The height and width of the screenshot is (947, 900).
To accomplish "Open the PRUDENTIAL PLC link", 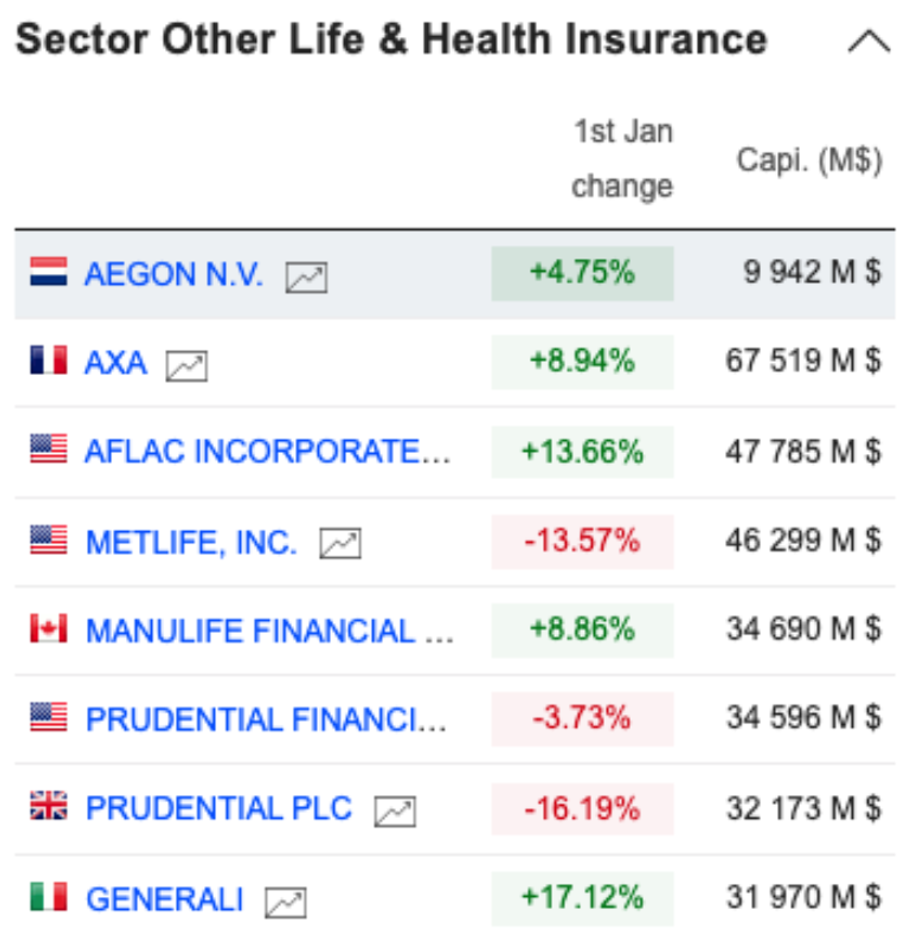I will click(219, 808).
